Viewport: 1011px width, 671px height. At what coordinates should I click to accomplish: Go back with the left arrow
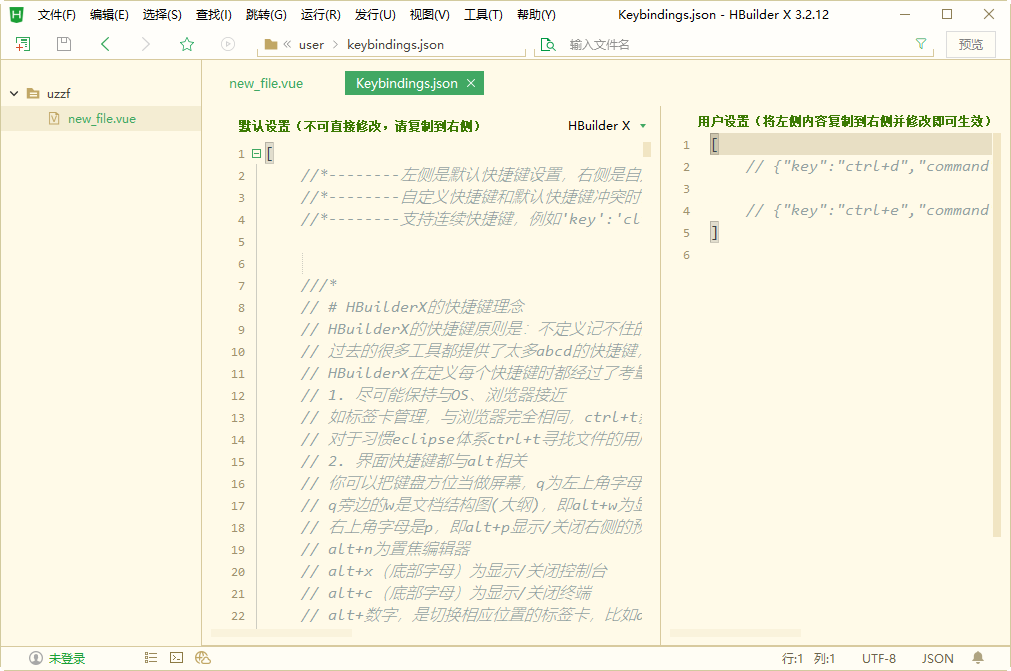click(x=105, y=44)
